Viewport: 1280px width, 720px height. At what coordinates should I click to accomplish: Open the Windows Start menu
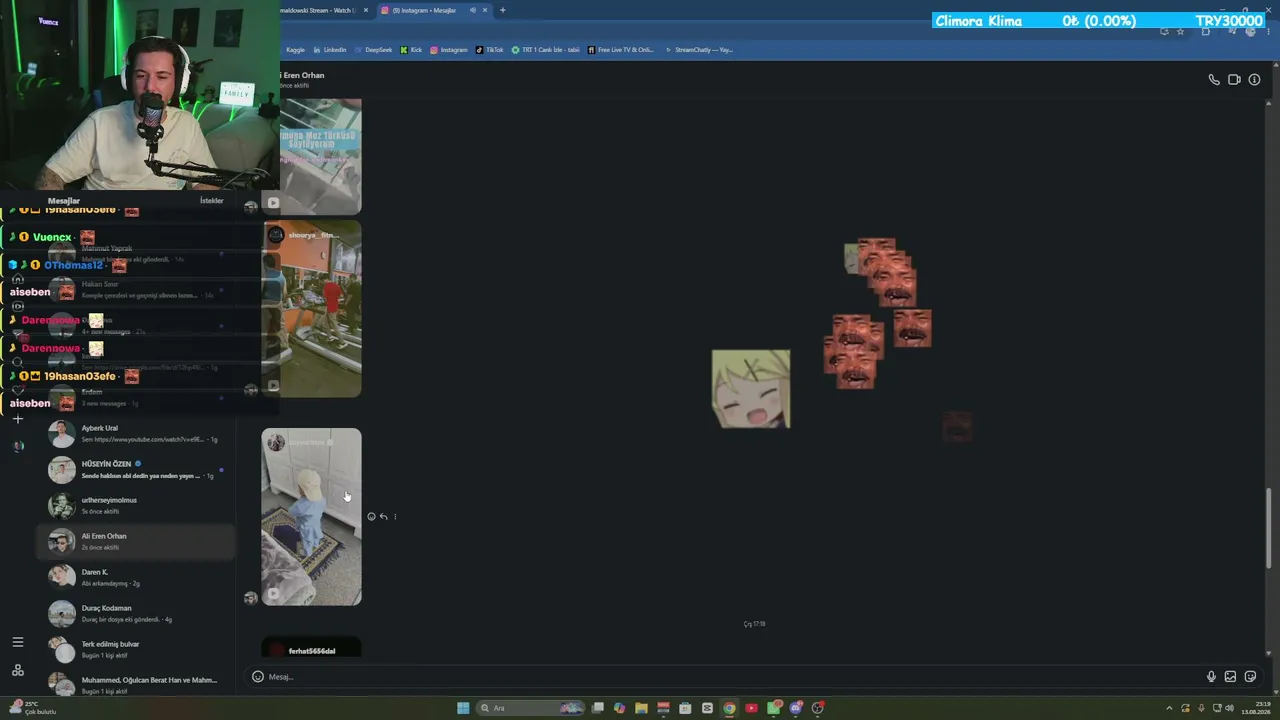point(463,708)
